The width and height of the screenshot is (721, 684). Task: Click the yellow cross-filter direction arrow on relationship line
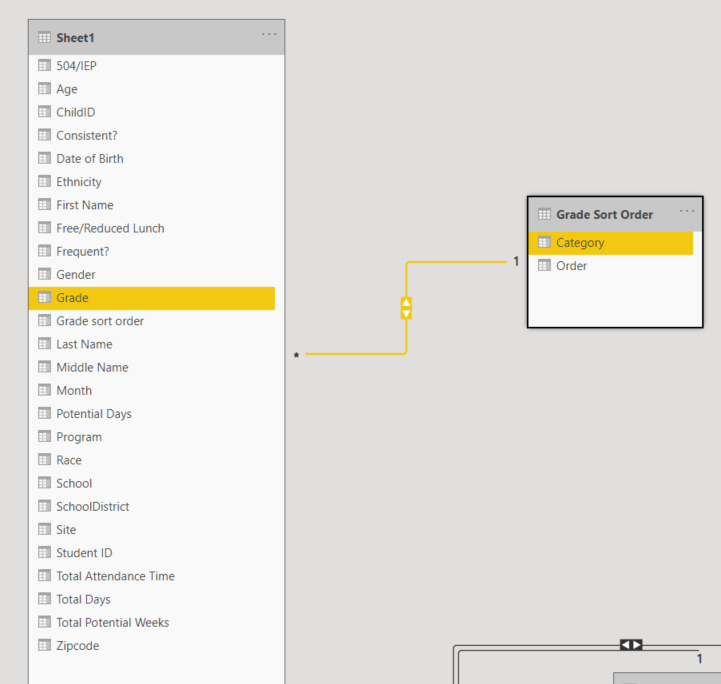(406, 308)
